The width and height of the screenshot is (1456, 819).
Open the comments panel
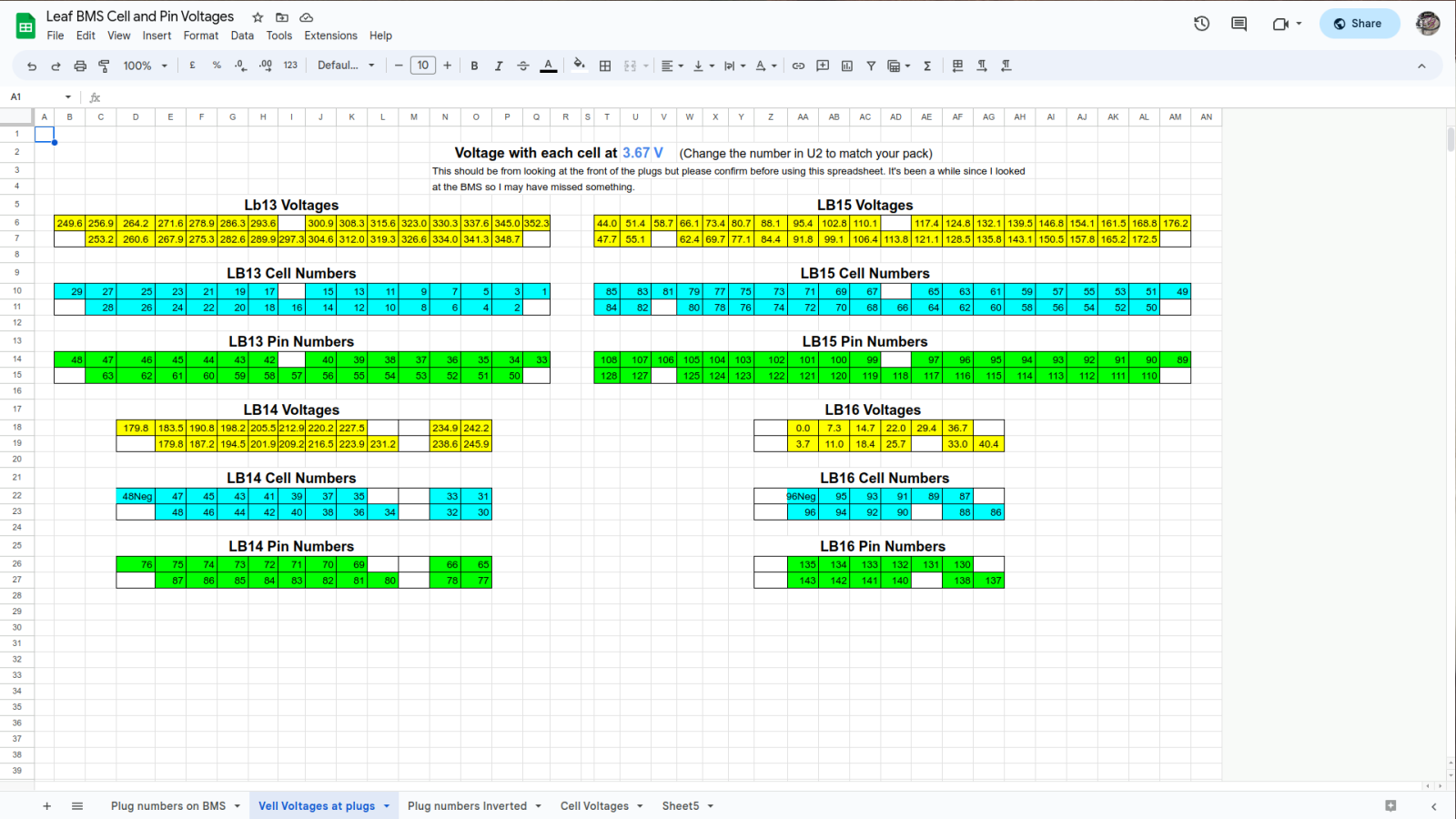pos(1239,24)
